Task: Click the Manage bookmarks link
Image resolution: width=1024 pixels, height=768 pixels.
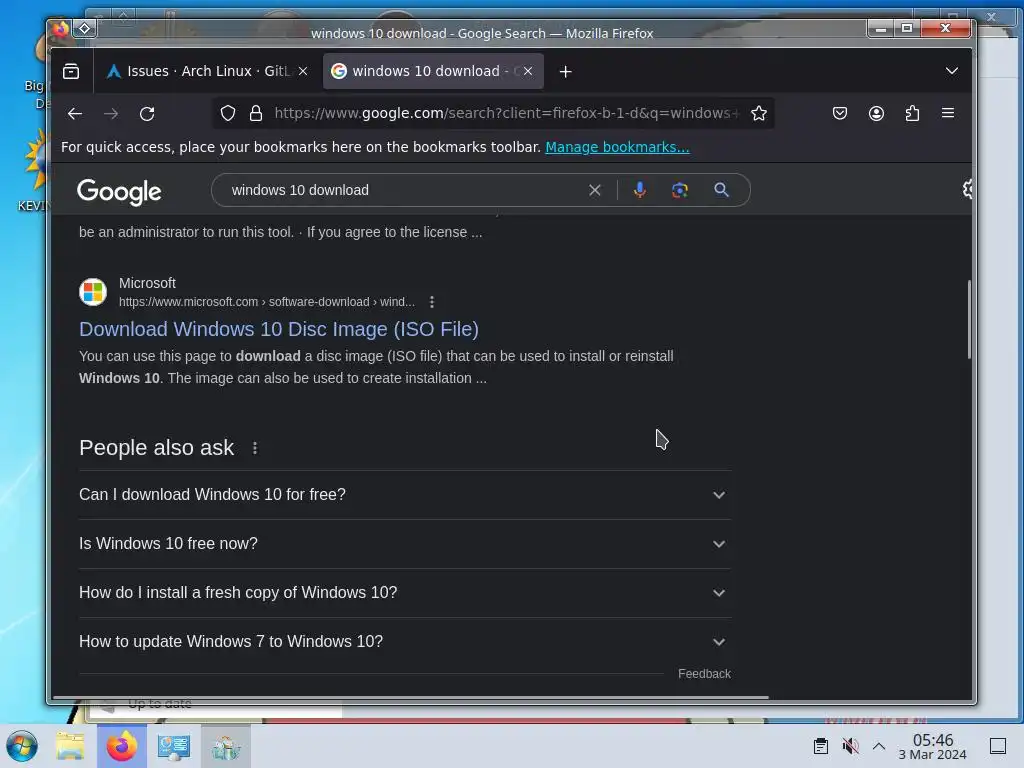Action: (617, 147)
